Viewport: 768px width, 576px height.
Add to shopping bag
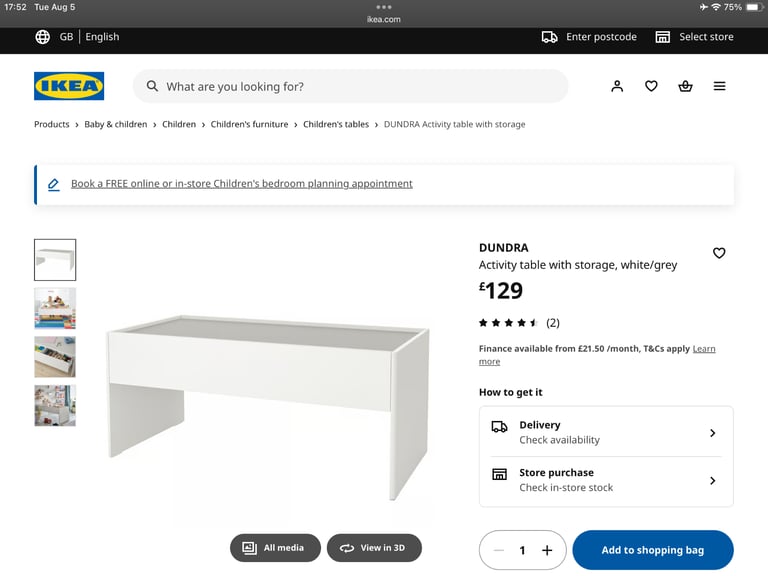652,550
